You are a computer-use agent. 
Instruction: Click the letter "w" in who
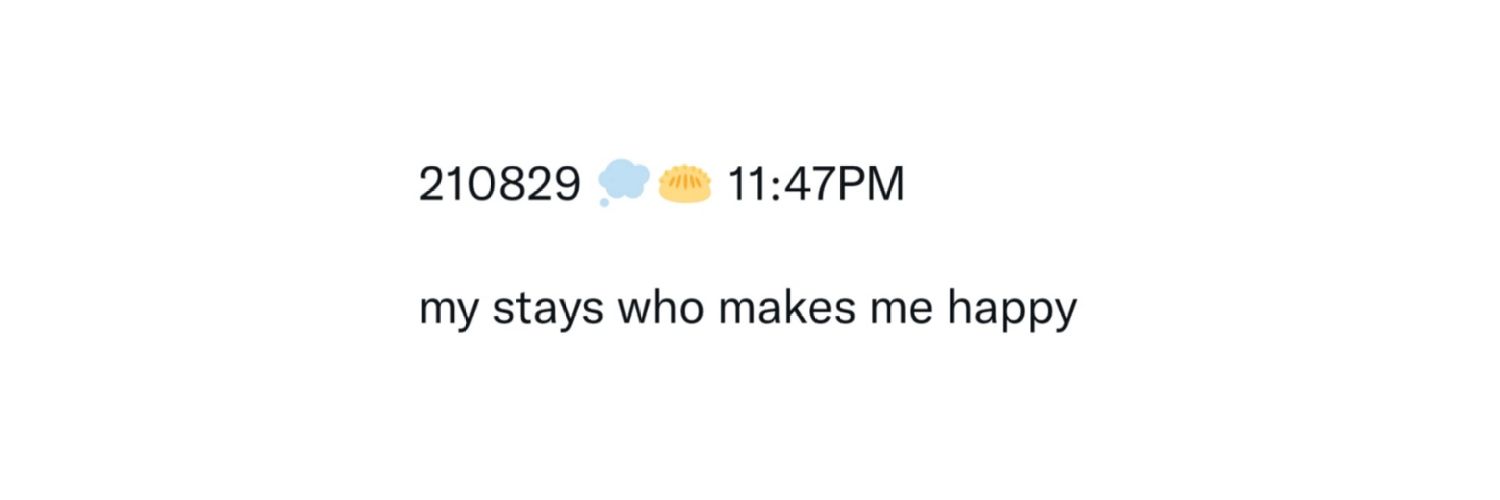(635, 312)
